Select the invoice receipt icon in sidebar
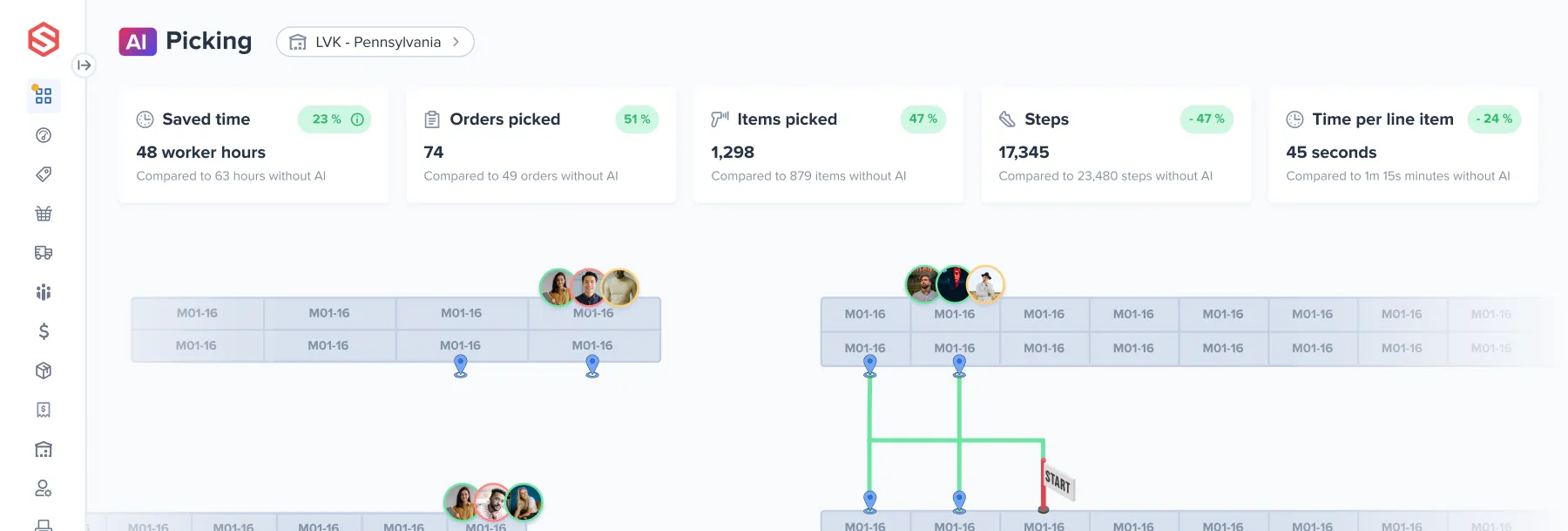The image size is (1568, 531). click(44, 410)
